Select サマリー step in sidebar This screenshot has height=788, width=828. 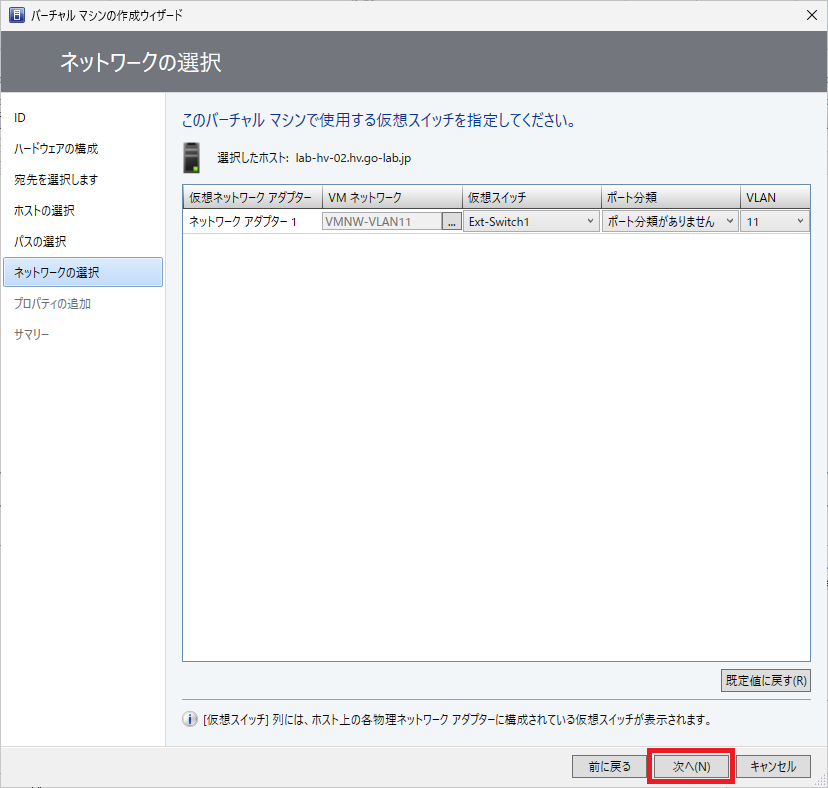click(x=32, y=334)
